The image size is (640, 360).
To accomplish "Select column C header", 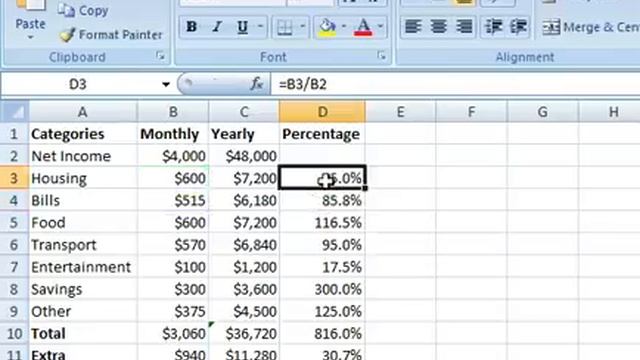I will (244, 111).
